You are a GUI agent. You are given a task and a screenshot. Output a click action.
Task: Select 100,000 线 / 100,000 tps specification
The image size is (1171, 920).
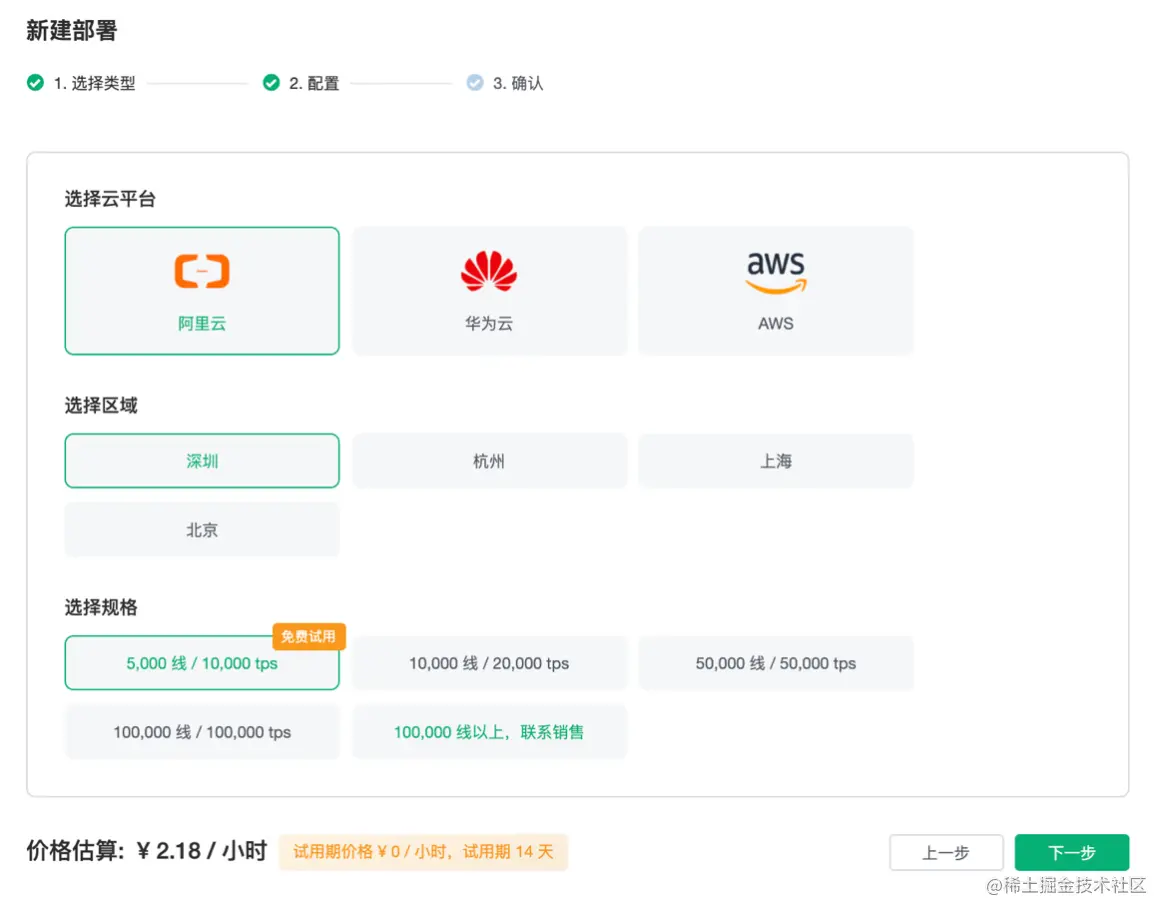201,732
